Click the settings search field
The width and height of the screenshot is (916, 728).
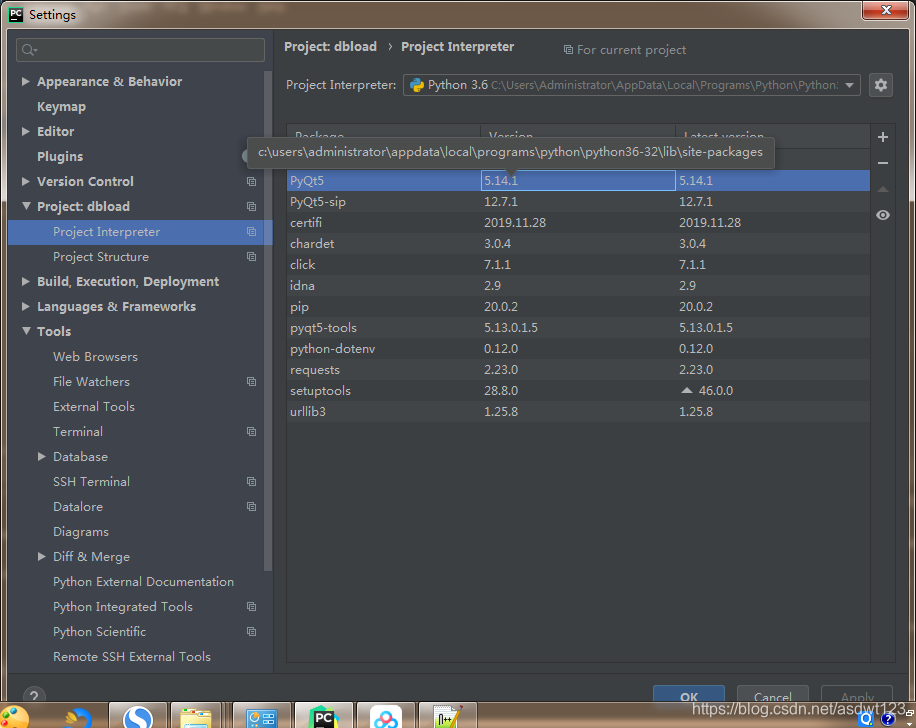[x=140, y=50]
